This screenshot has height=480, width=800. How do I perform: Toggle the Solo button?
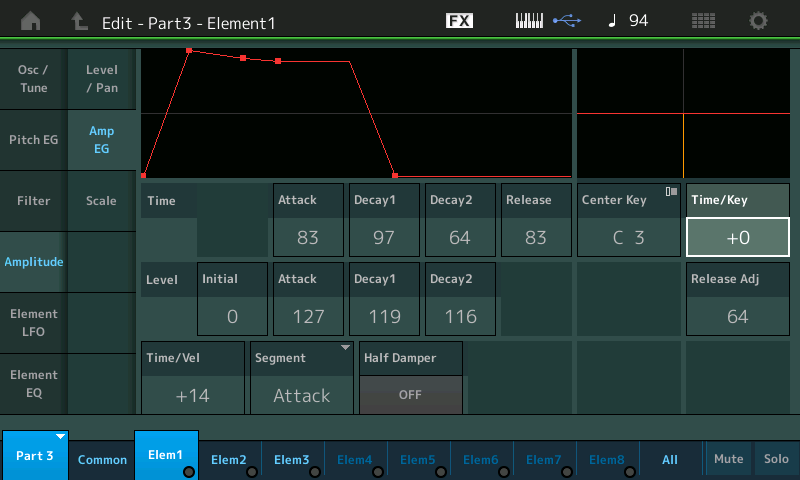tap(776, 458)
